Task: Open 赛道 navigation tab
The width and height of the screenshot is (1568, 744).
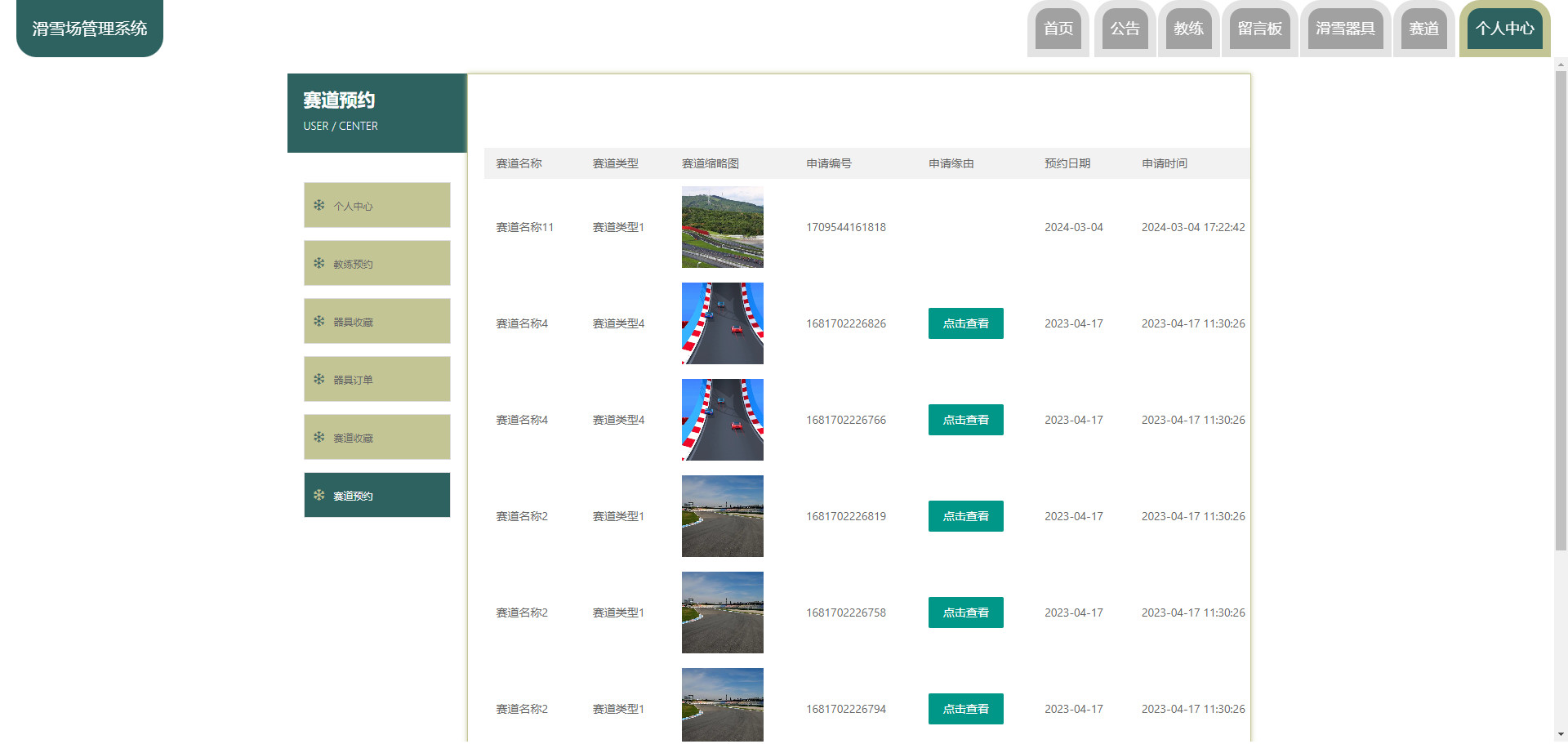Action: (x=1423, y=29)
